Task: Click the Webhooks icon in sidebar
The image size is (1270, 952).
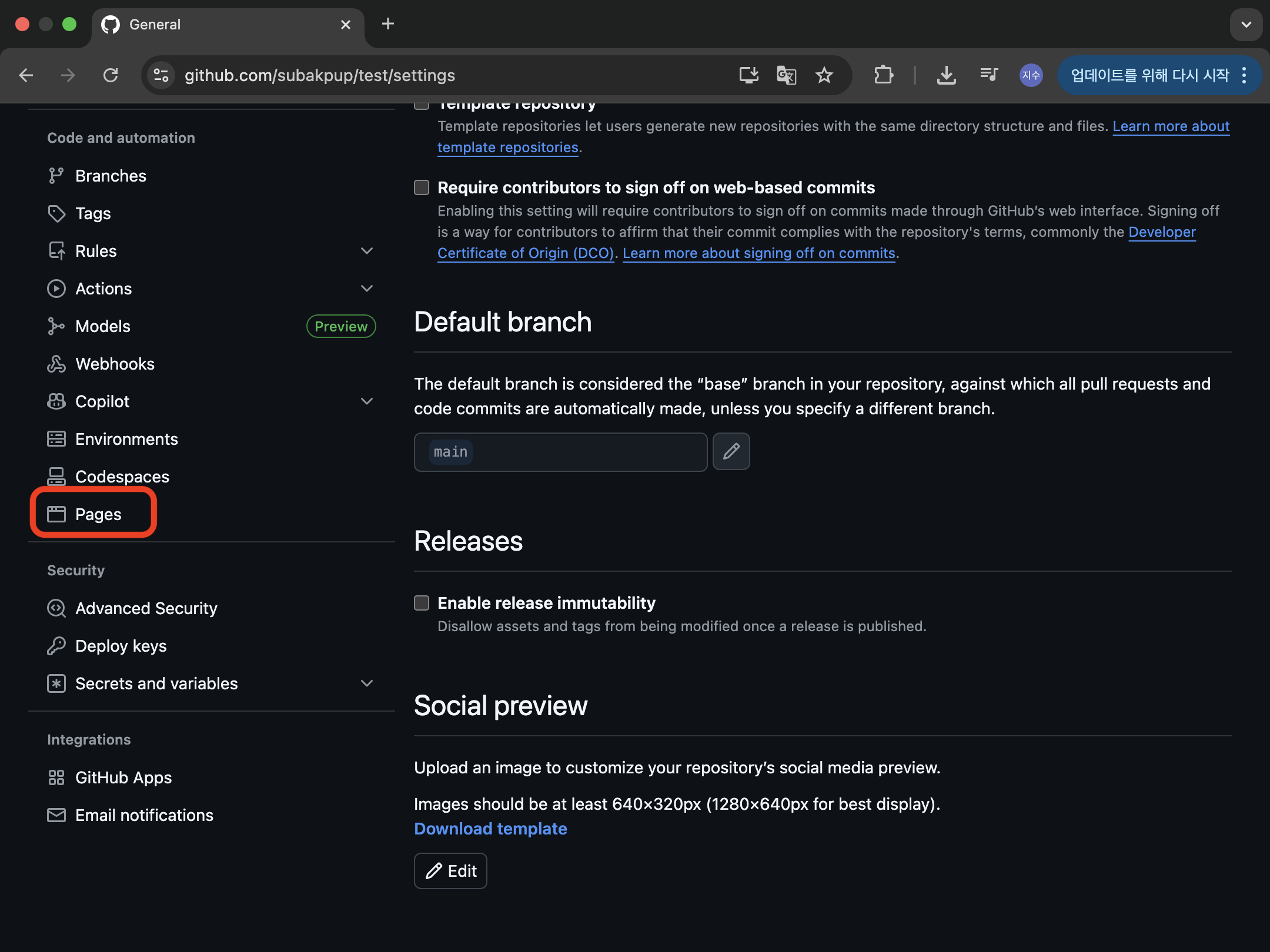Action: 56,364
